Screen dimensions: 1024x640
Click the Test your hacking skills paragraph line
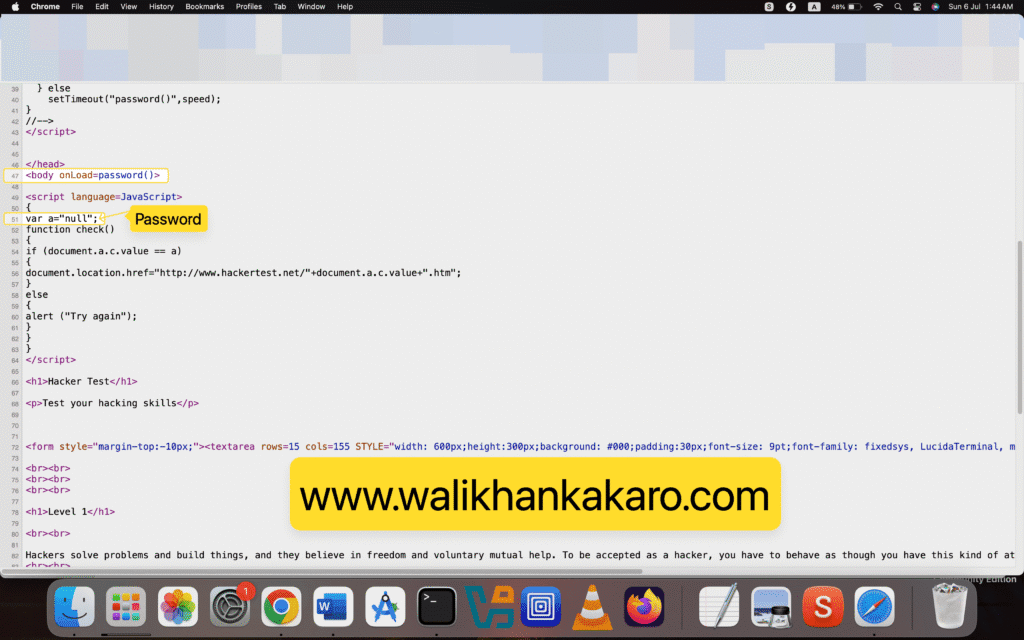click(x=112, y=403)
